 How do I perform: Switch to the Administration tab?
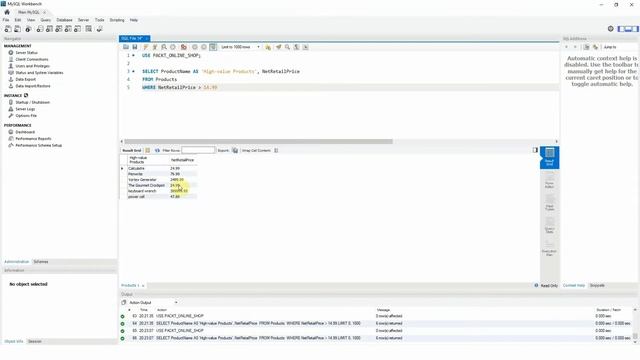coord(16,262)
